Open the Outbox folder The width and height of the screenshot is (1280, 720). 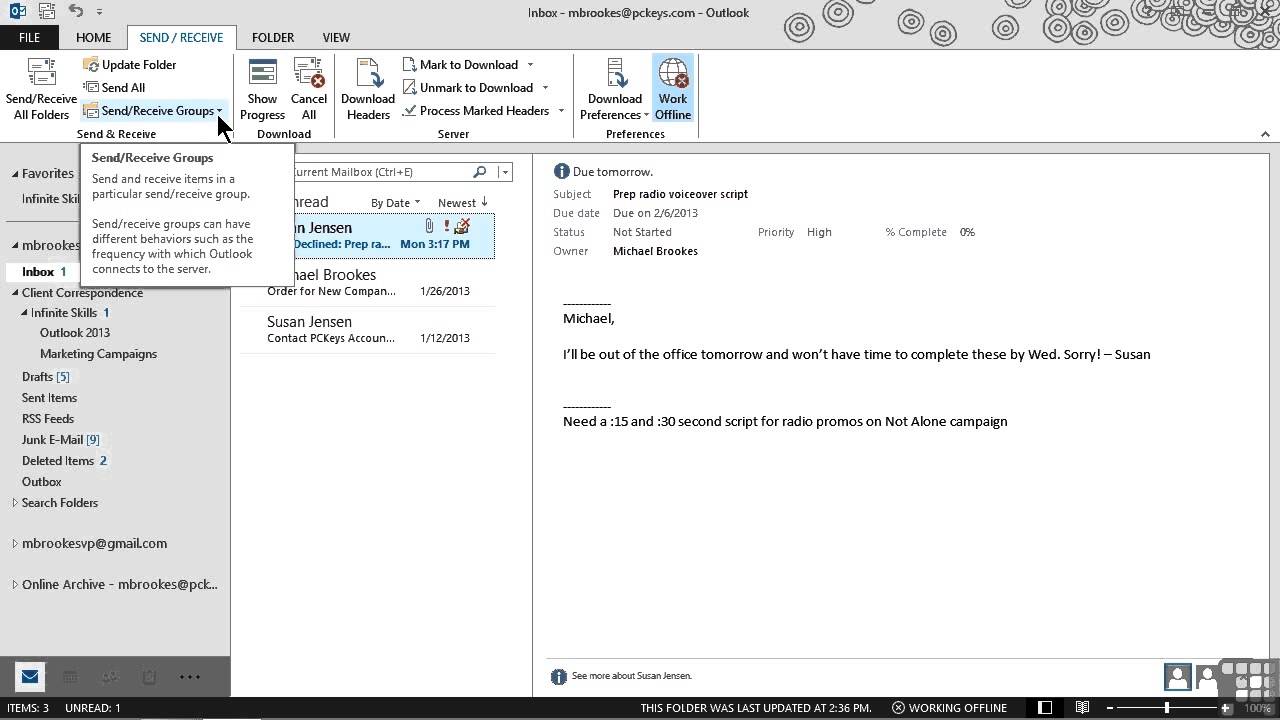pyautogui.click(x=42, y=481)
